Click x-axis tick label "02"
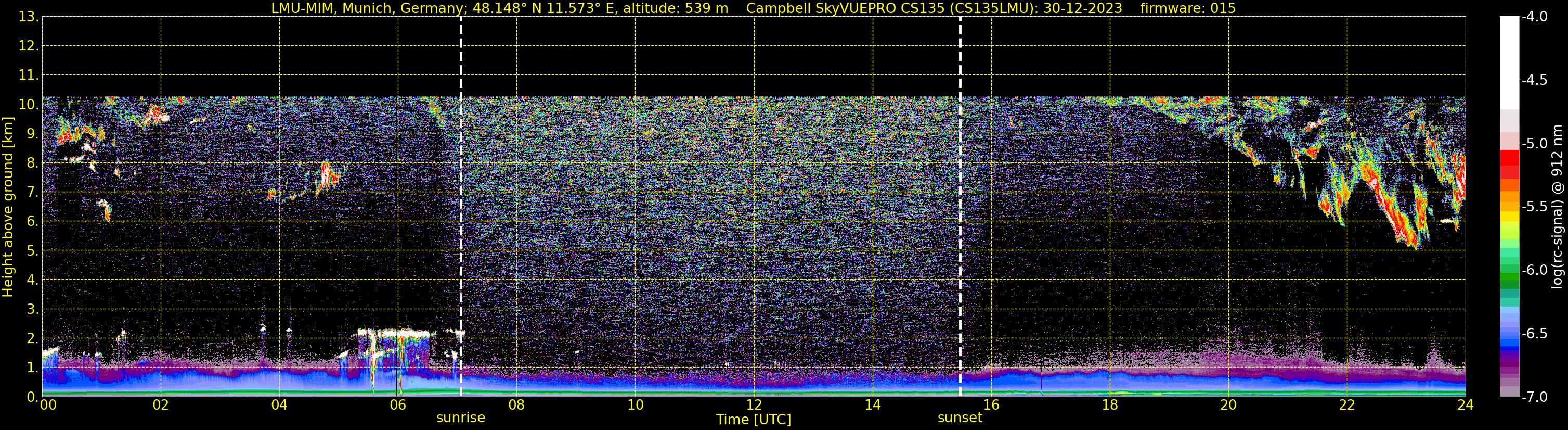The height and width of the screenshot is (430, 1568). [161, 405]
